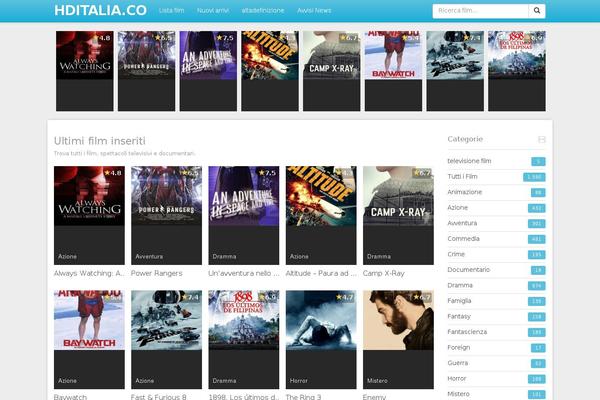600x400 pixels.
Task: Open Baywatch poster in top carousel
Action: click(x=393, y=71)
